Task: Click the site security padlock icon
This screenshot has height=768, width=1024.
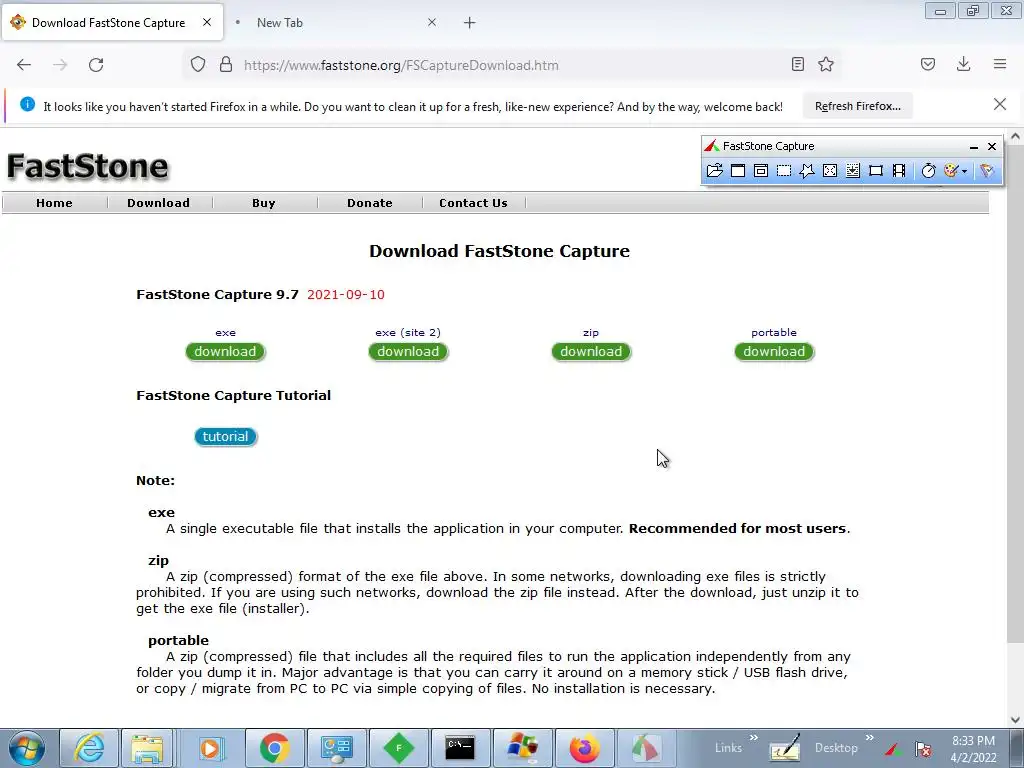Action: (x=226, y=65)
